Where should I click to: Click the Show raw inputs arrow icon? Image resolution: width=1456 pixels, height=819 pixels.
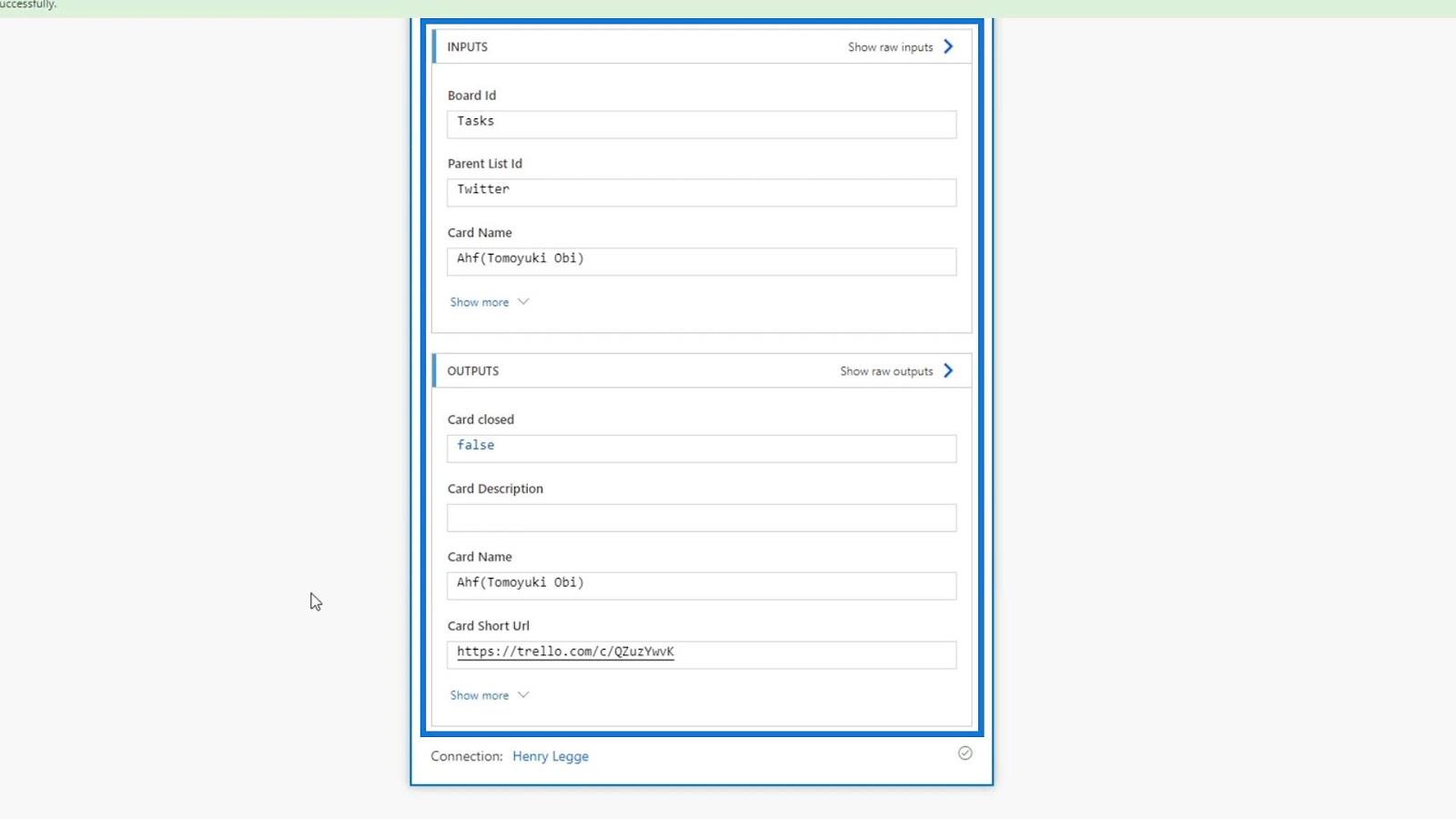point(948,46)
